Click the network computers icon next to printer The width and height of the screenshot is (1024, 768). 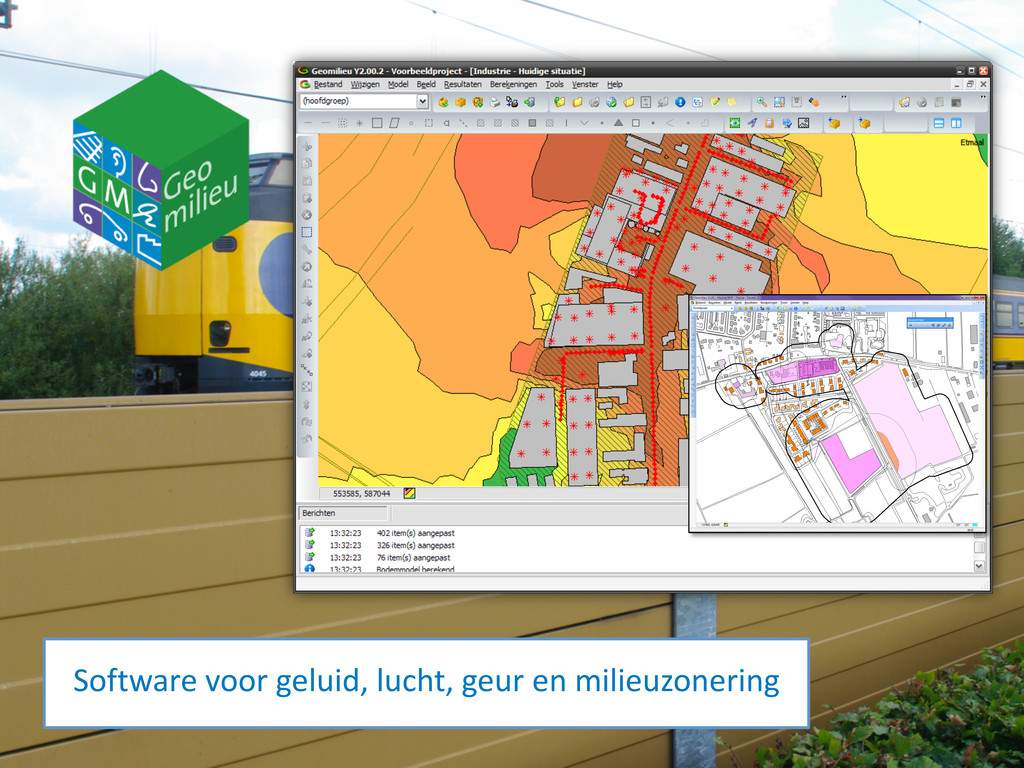[x=512, y=102]
